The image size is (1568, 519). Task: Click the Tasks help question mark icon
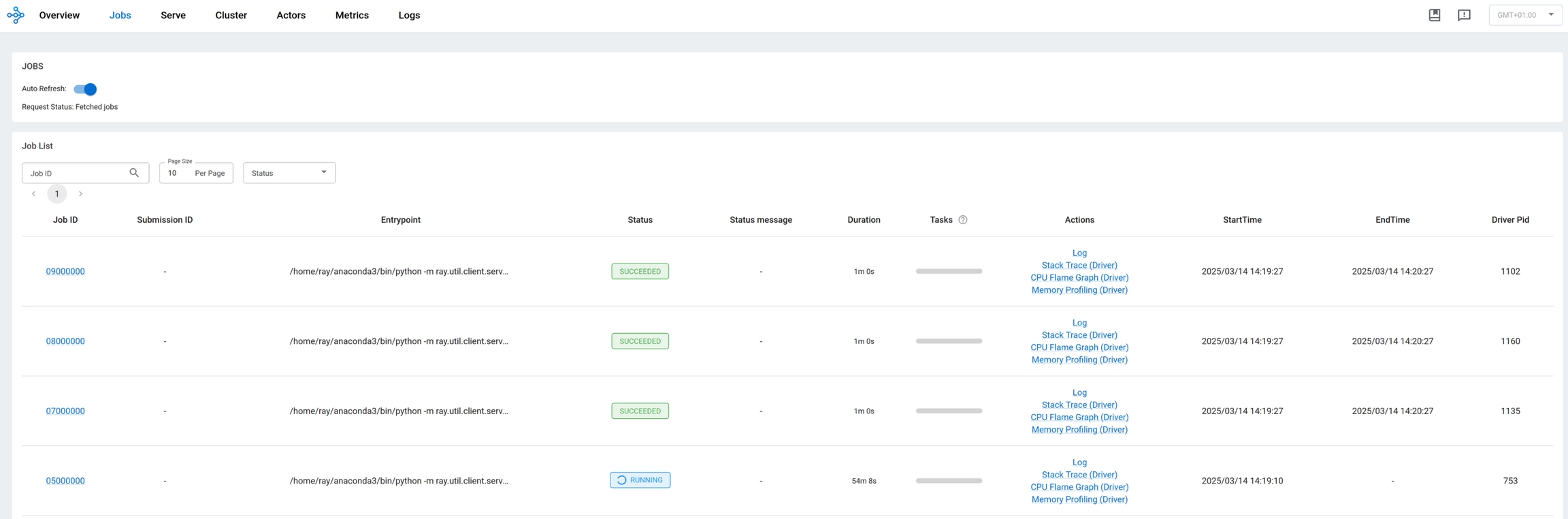point(962,220)
